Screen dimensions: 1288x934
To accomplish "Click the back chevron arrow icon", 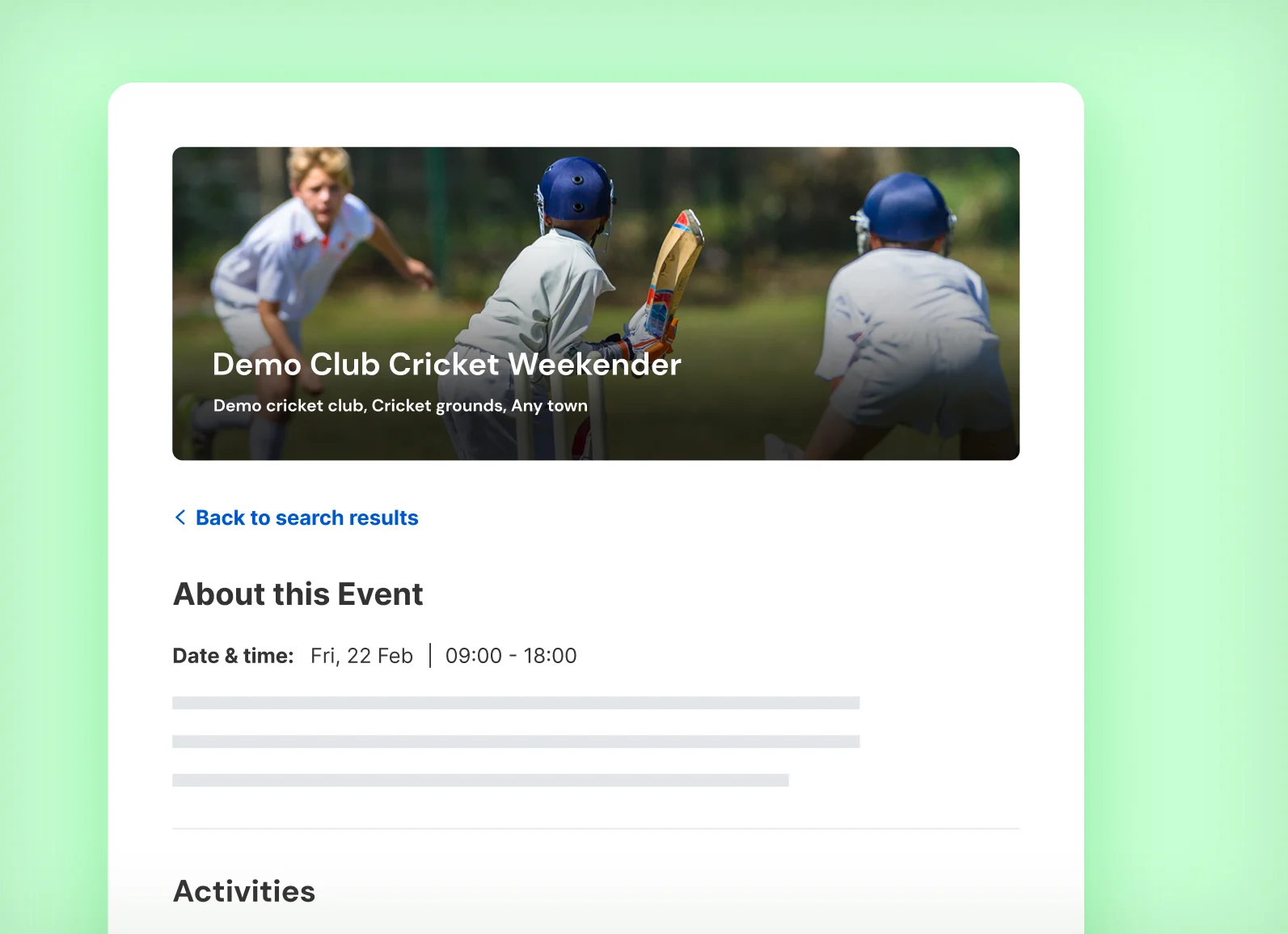I will 180,518.
